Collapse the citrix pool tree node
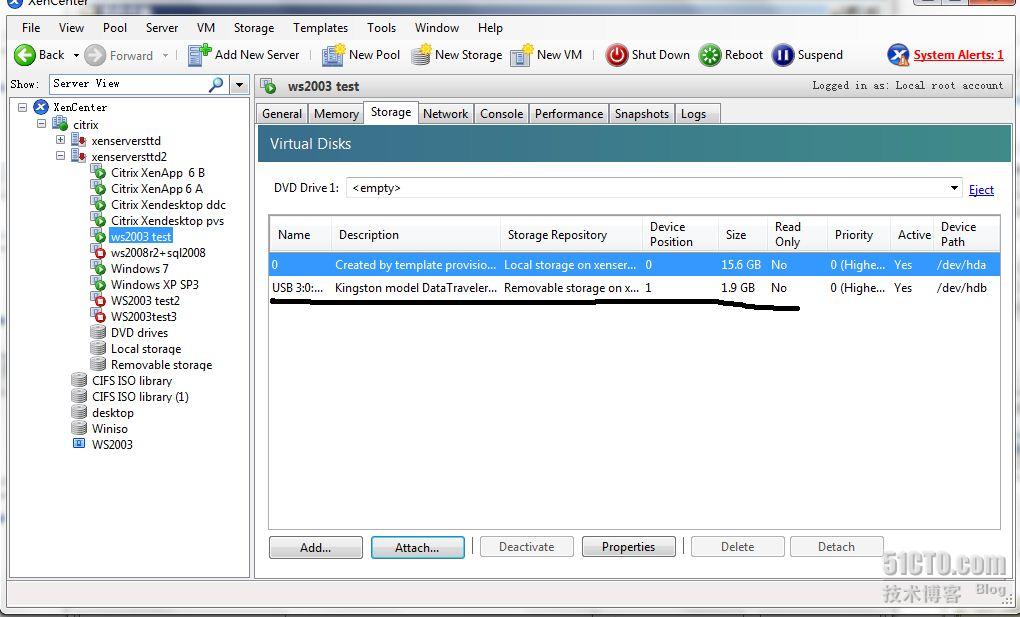1020x617 pixels. pyautogui.click(x=42, y=124)
